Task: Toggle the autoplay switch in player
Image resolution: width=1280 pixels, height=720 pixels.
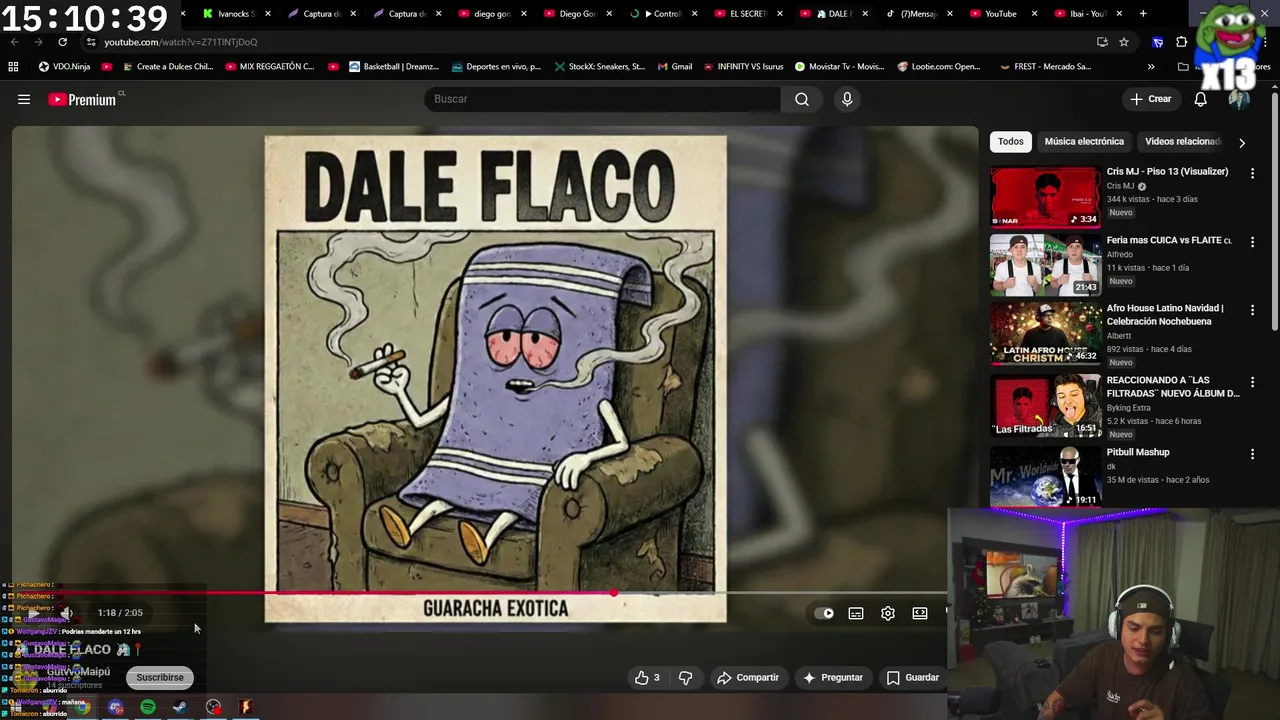Action: pos(824,613)
